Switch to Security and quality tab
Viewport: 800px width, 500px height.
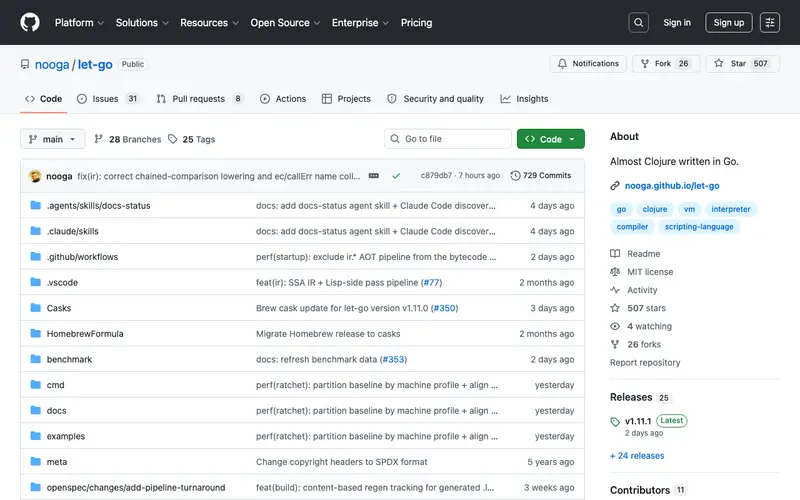(x=435, y=98)
